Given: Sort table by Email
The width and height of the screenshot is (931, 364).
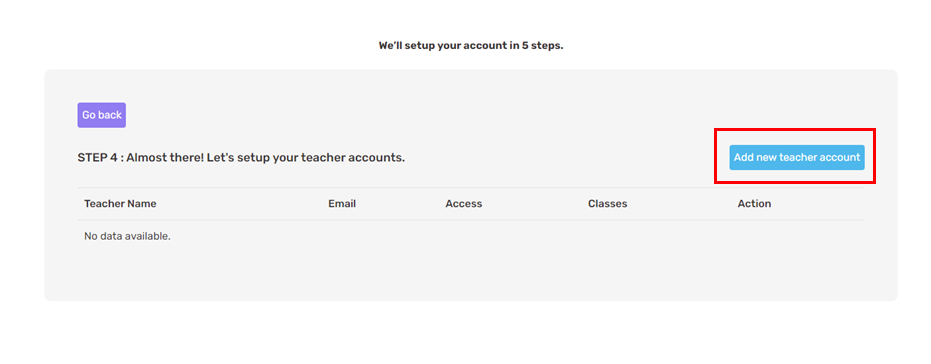Looking at the screenshot, I should (x=342, y=204).
